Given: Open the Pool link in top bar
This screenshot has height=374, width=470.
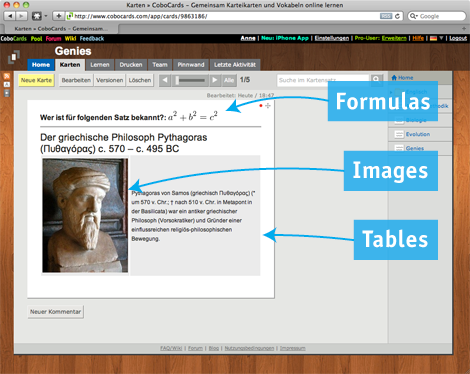Looking at the screenshot, I should [x=36, y=38].
